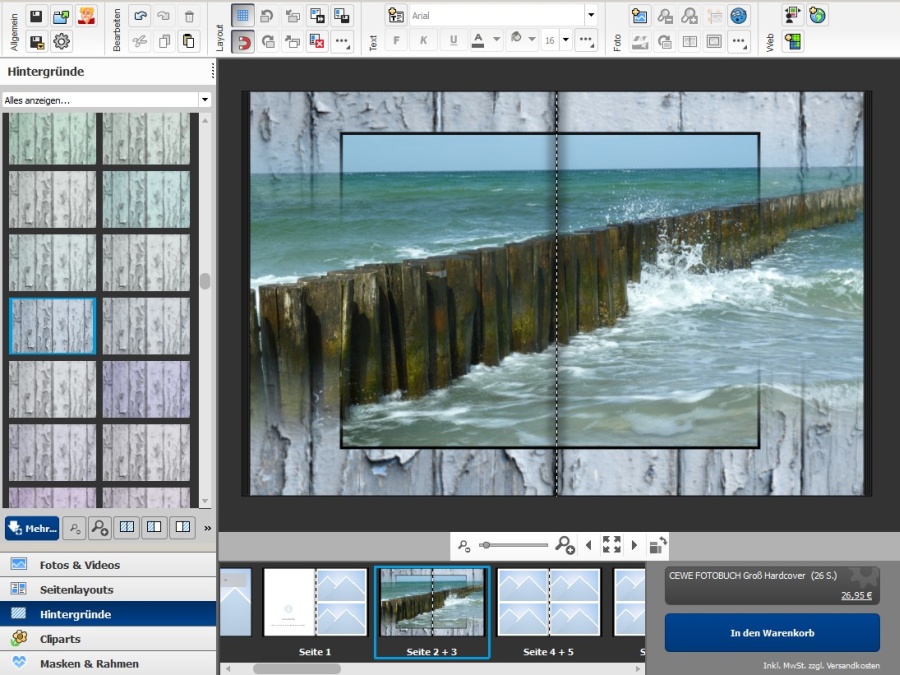Open the font size 16 dropdown

click(566, 41)
